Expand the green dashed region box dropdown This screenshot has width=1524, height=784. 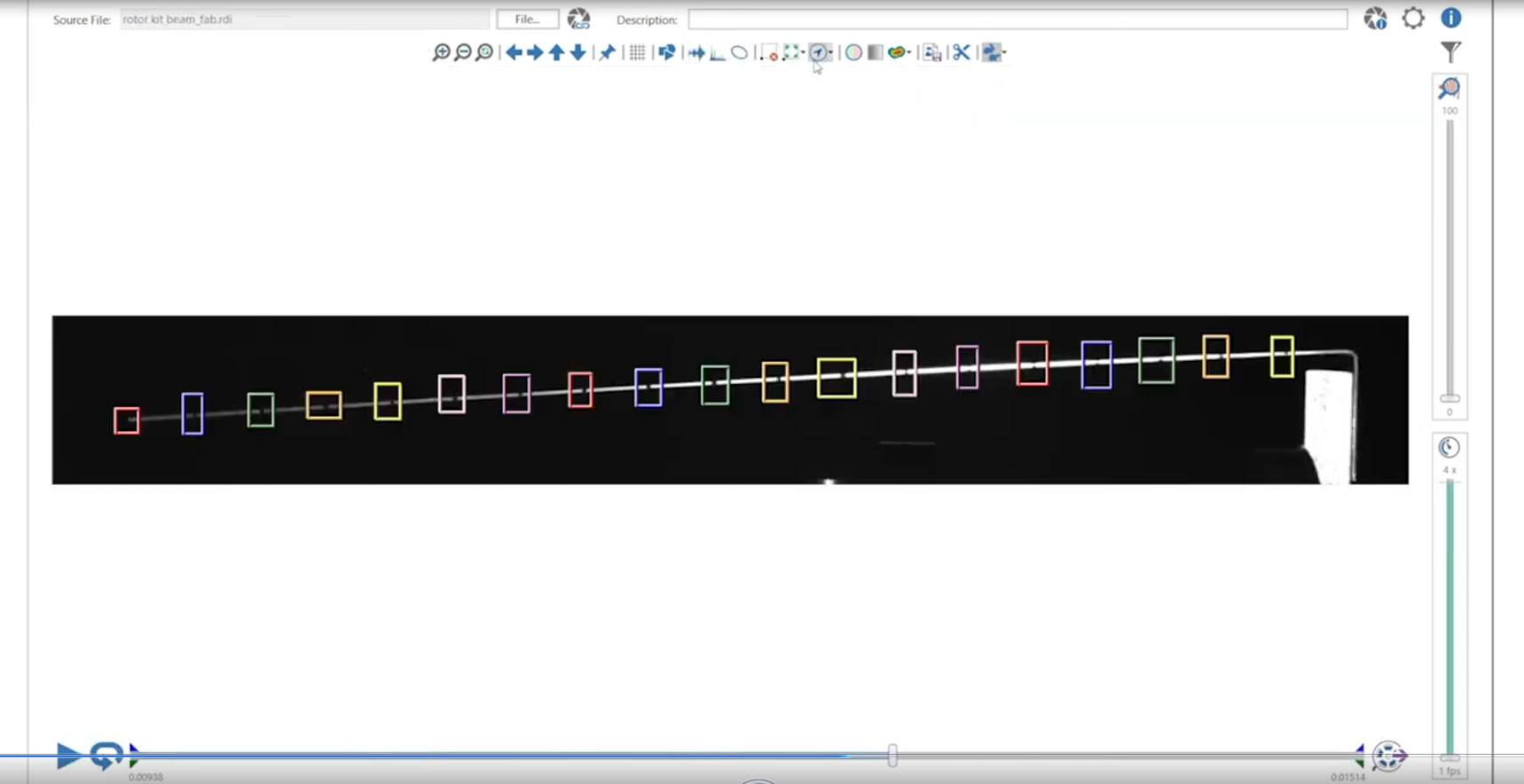click(803, 52)
